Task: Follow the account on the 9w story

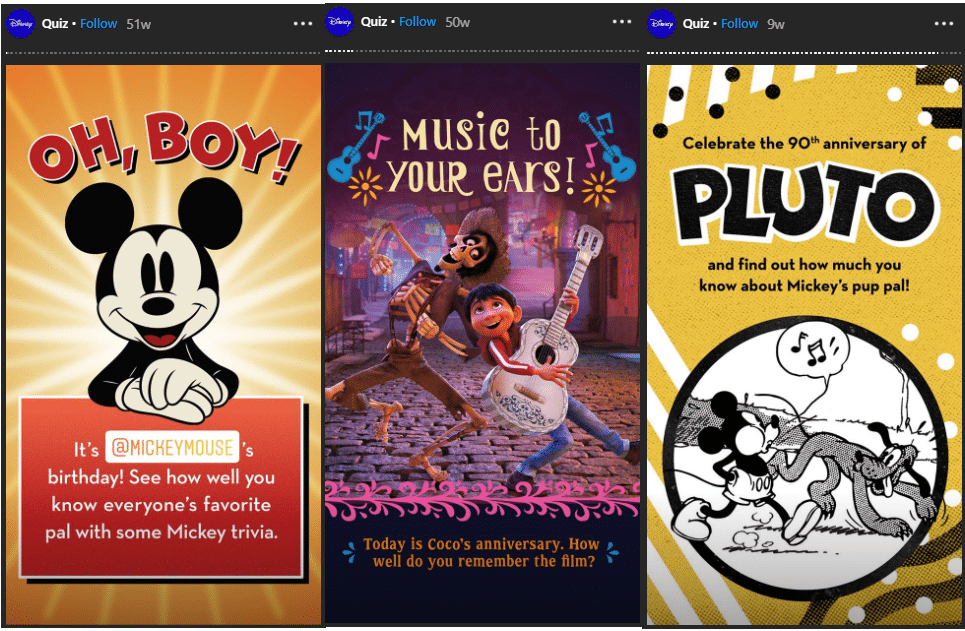Action: [x=739, y=24]
